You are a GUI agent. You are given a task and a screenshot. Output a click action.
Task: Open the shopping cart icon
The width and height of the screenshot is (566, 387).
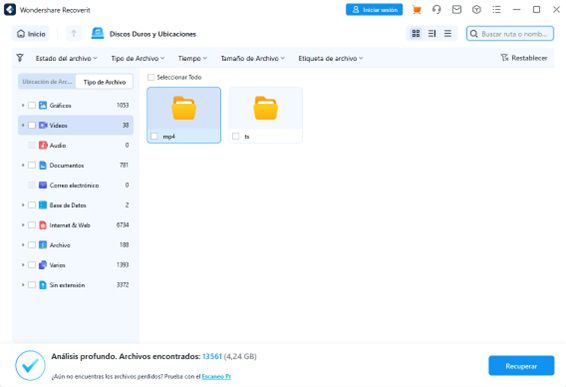coord(417,10)
